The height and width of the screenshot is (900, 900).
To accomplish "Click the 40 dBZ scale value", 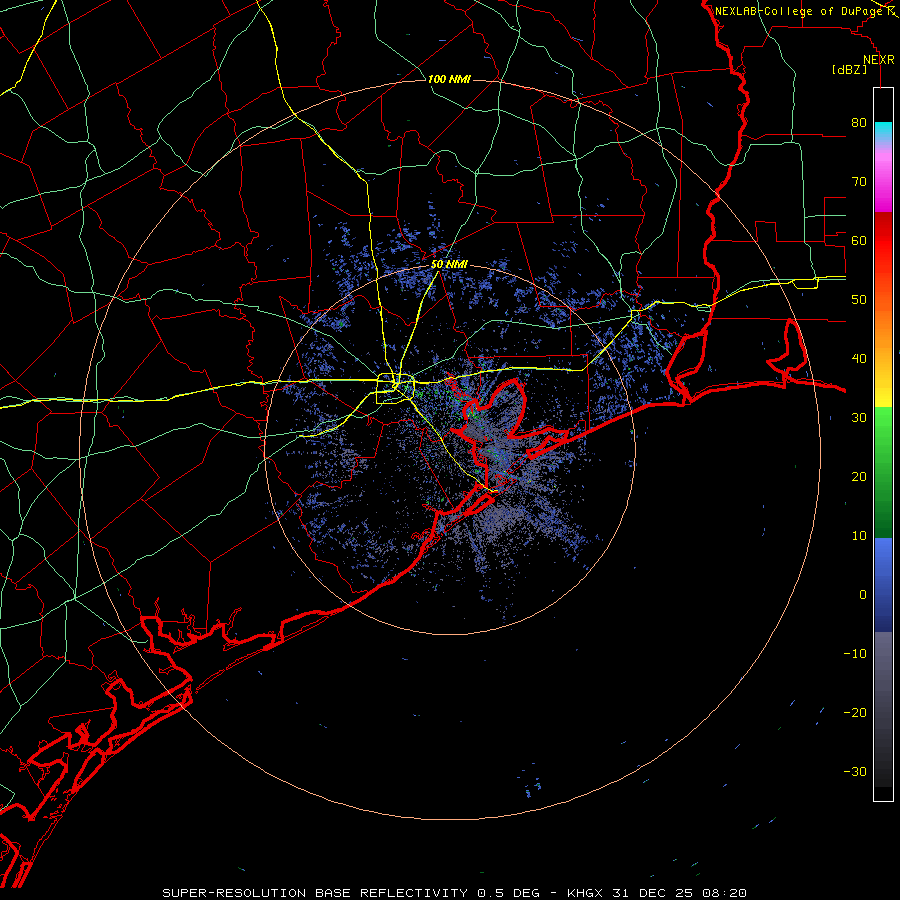I will click(x=859, y=359).
